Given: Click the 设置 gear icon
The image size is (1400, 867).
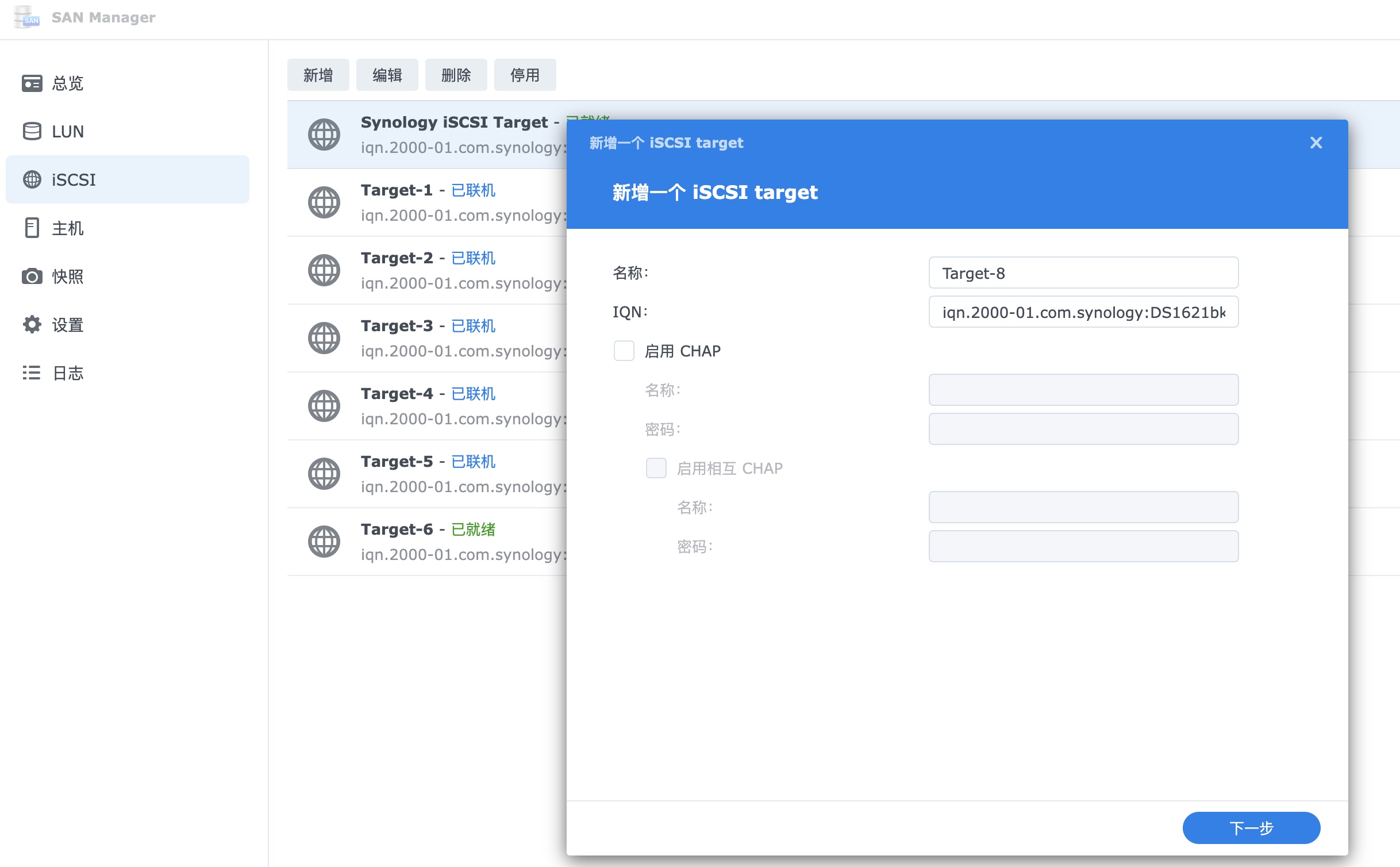Looking at the screenshot, I should (x=32, y=325).
